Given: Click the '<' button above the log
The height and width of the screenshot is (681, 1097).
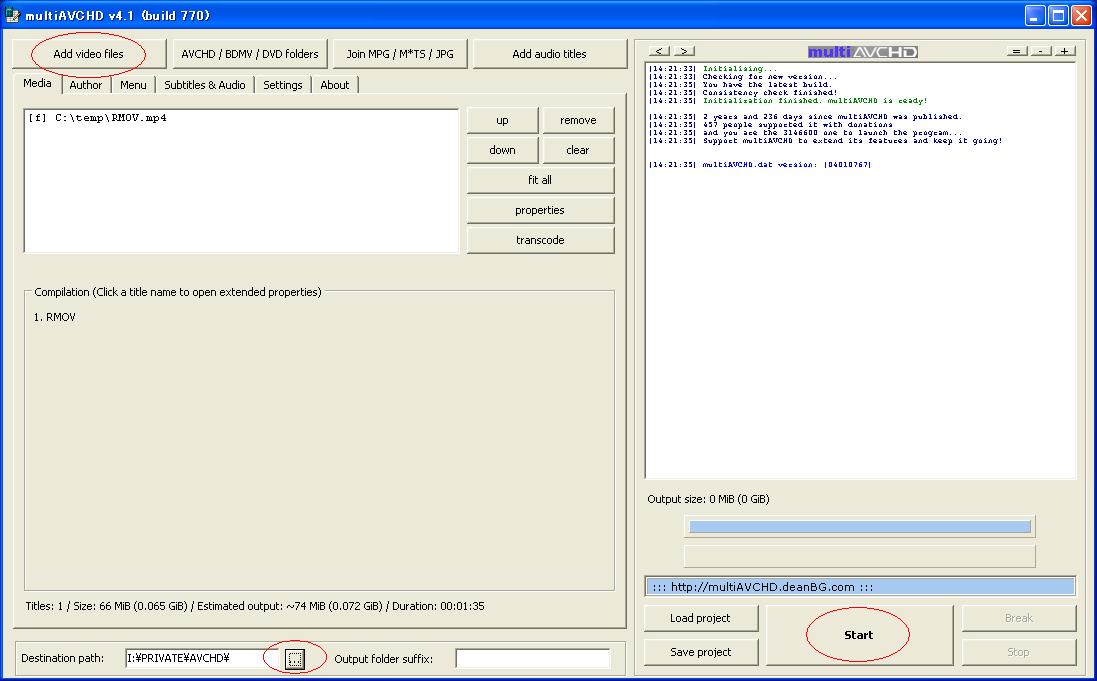Looking at the screenshot, I should tap(659, 51).
